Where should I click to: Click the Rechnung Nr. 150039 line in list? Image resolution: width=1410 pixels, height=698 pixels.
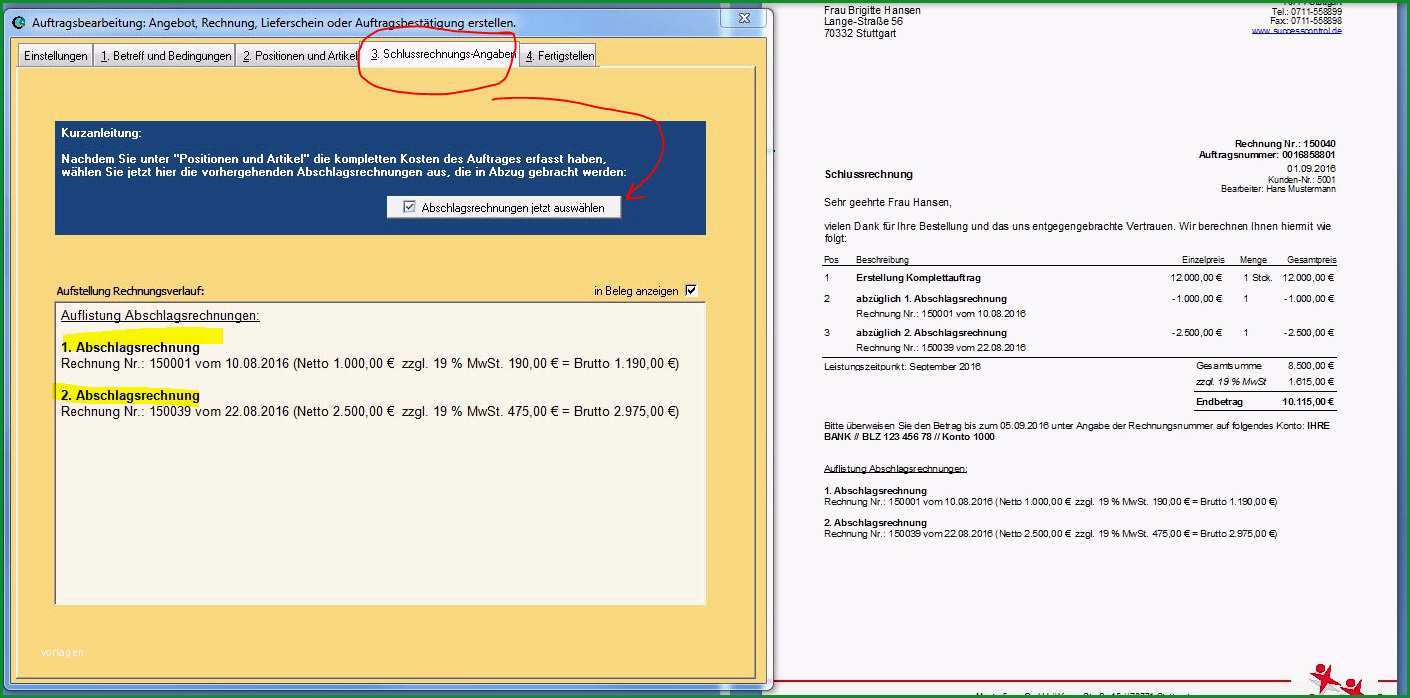pos(370,411)
